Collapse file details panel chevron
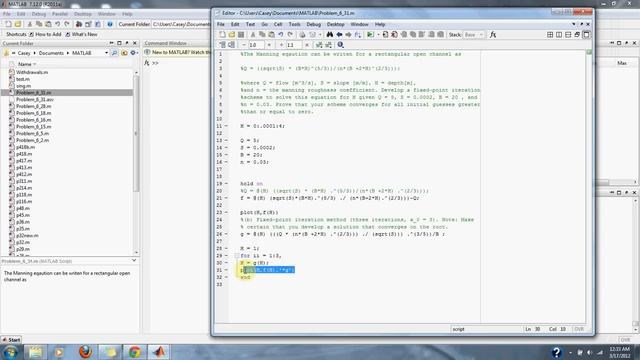The image size is (640, 360). click(x=134, y=260)
